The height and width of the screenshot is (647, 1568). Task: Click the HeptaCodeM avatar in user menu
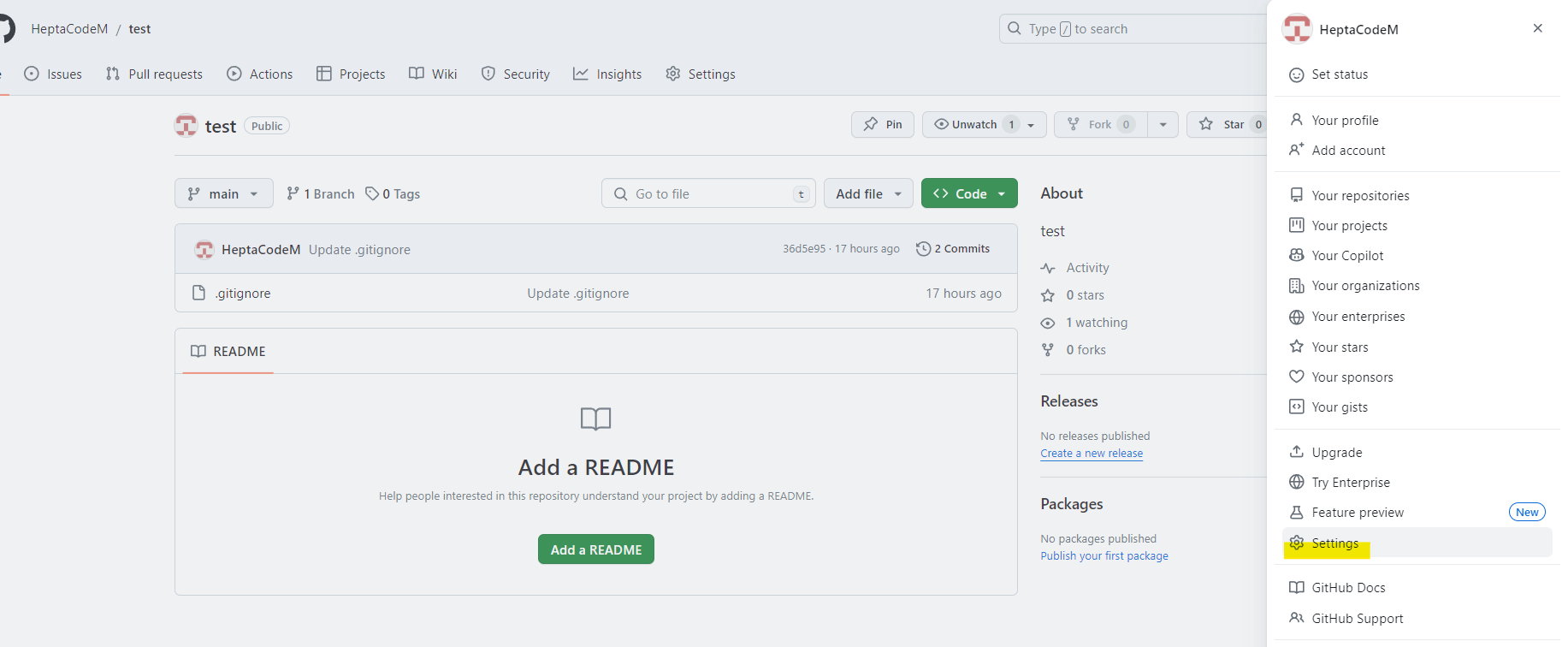tap(1297, 29)
